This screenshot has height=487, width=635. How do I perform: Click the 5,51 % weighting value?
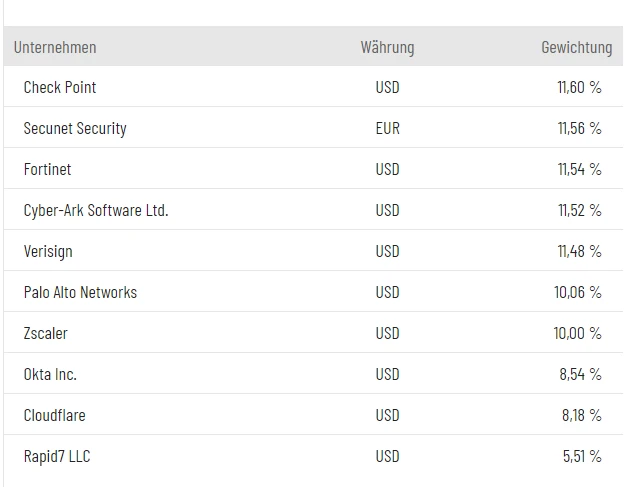click(x=582, y=457)
